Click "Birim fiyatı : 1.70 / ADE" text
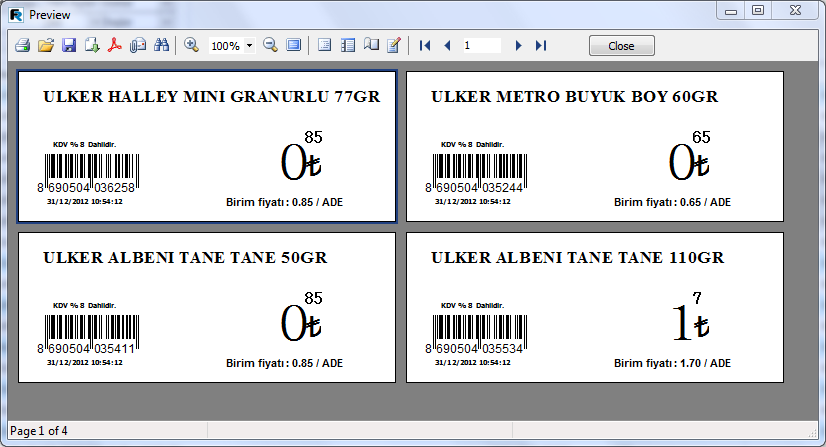 (672, 363)
